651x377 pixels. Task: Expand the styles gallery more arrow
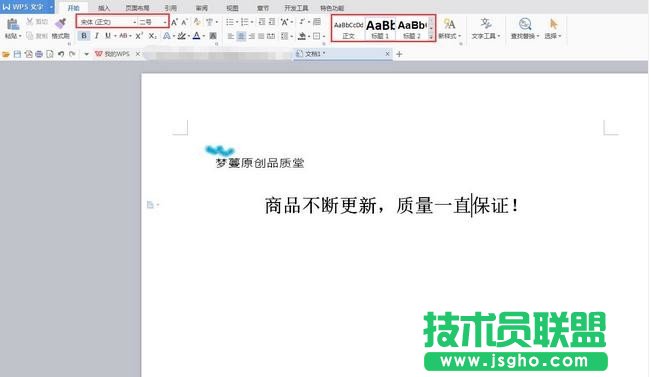tap(431, 37)
